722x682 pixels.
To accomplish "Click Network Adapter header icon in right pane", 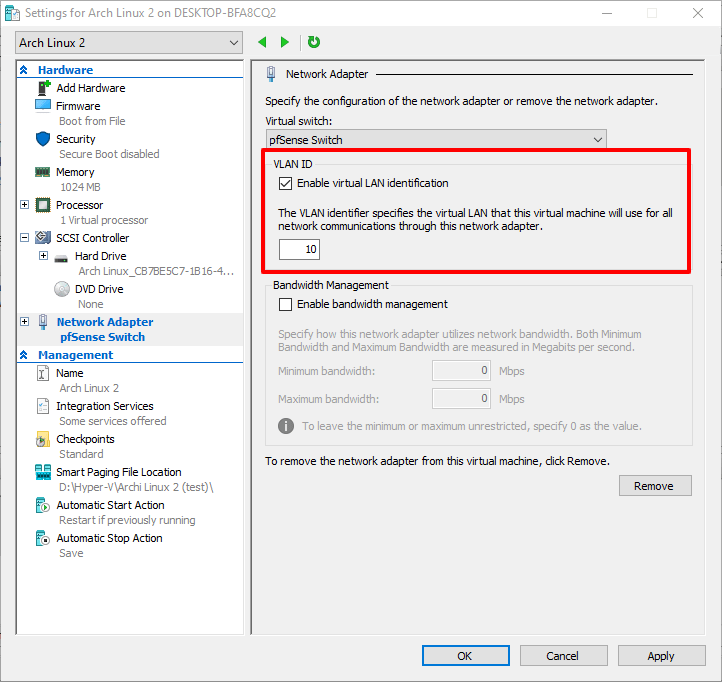I will [271, 74].
